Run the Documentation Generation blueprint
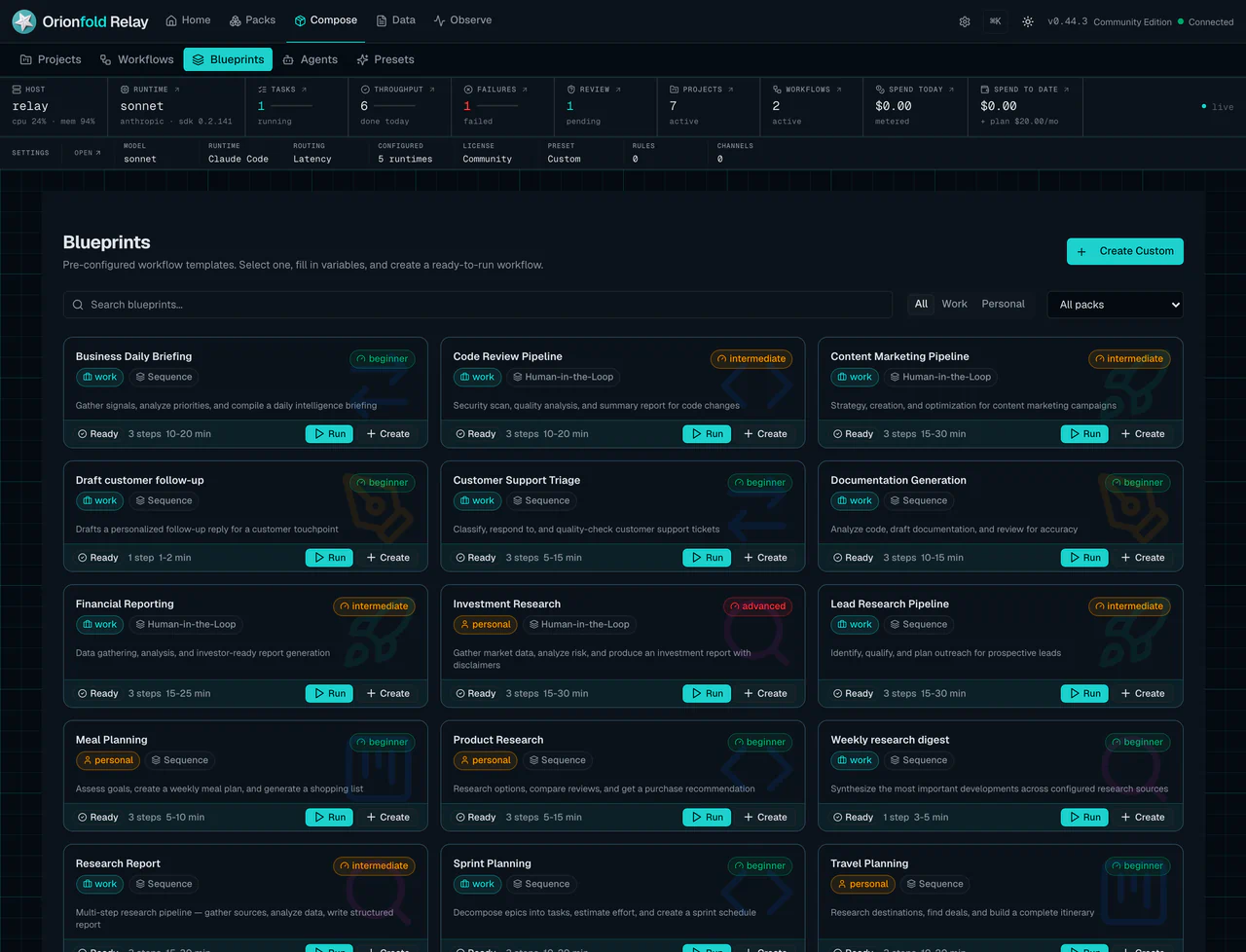This screenshot has width=1246, height=952. [x=1084, y=558]
